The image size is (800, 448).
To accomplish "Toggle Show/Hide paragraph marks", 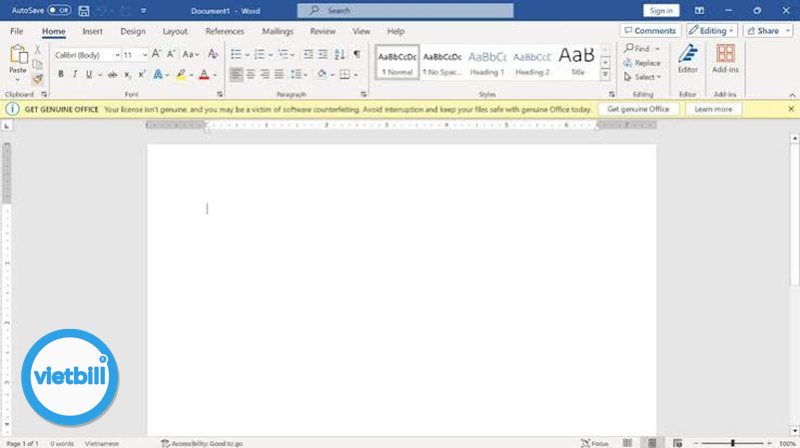I will pos(357,54).
